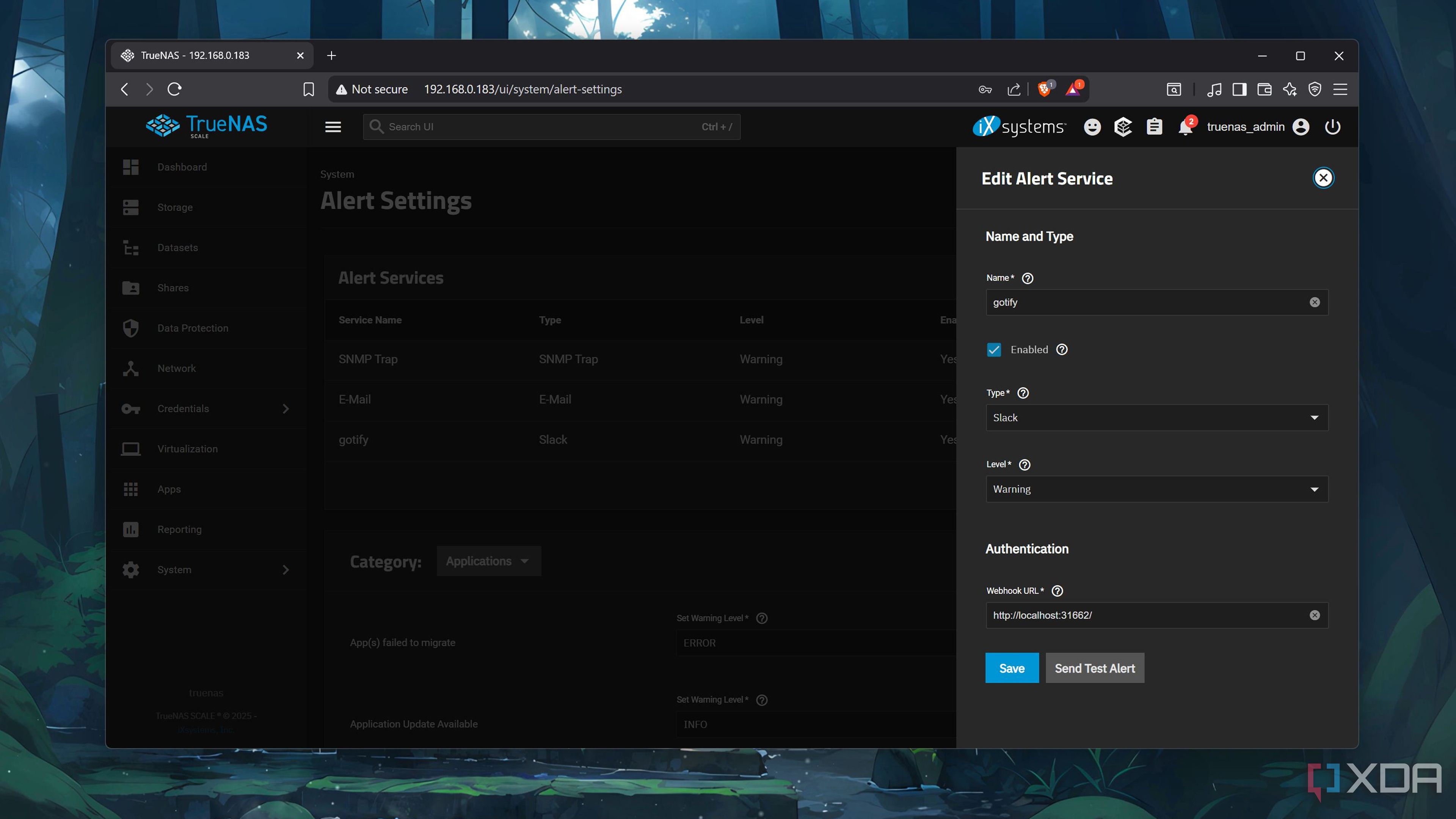This screenshot has width=1456, height=819.
Task: Open Leo AI sparkle icon
Action: tap(1289, 89)
